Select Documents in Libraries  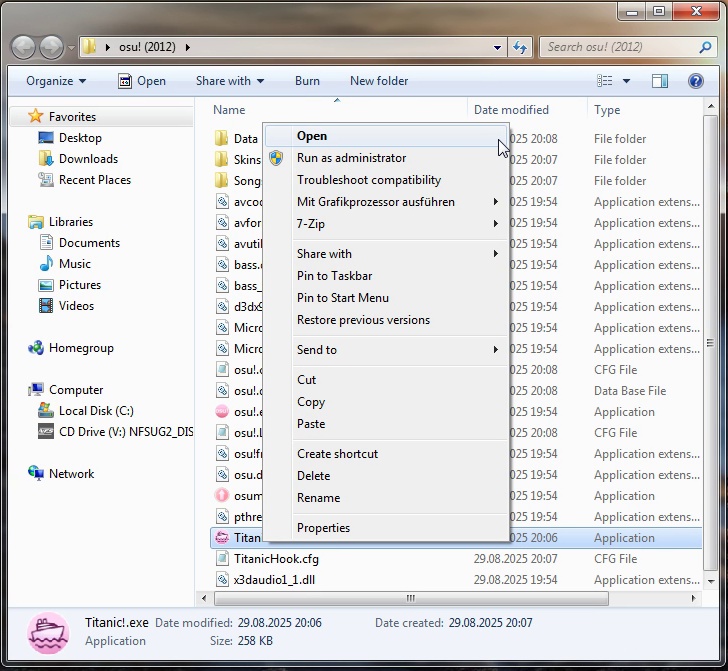(89, 242)
